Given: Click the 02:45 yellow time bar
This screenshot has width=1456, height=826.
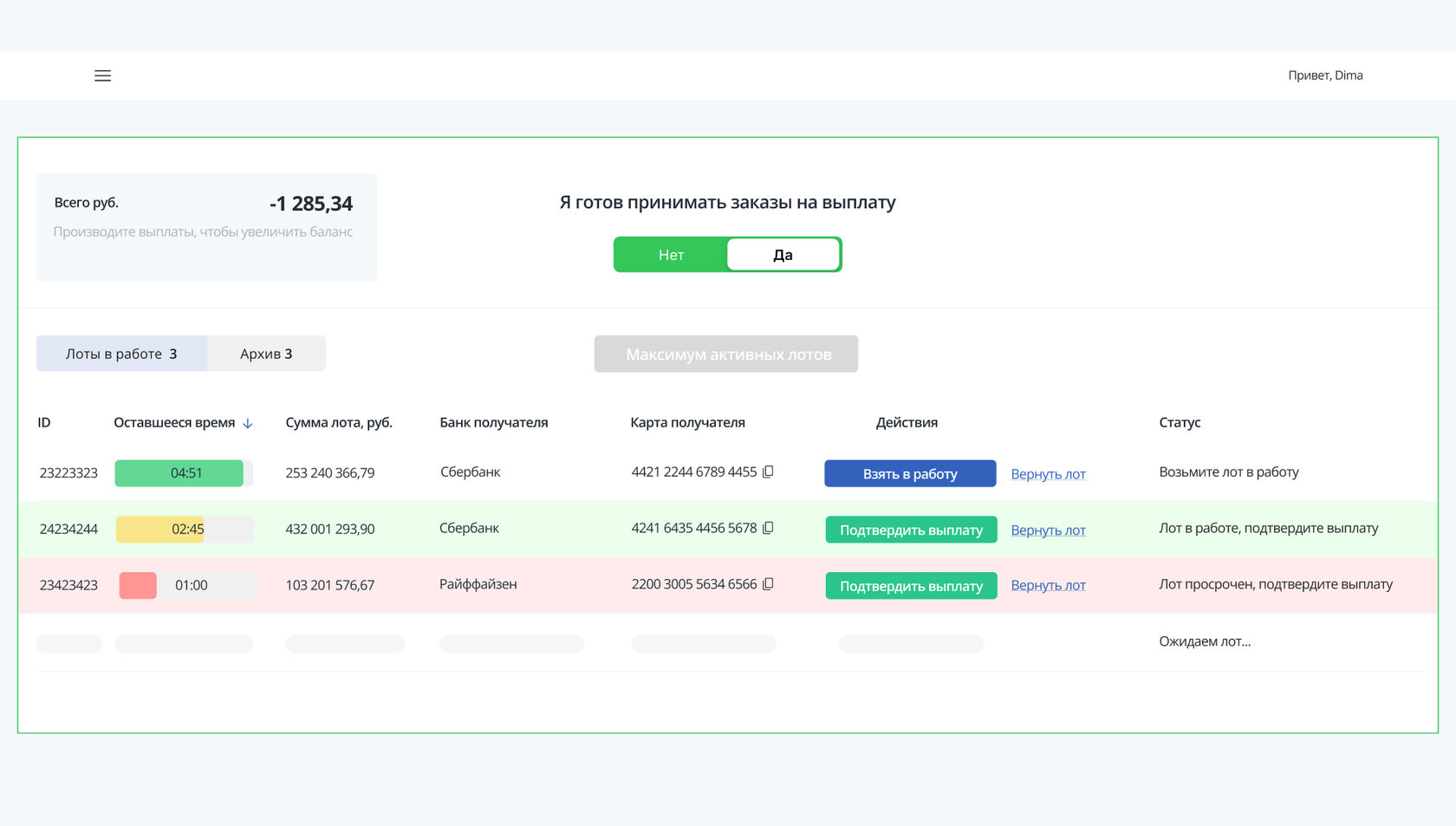Looking at the screenshot, I should [x=160, y=529].
